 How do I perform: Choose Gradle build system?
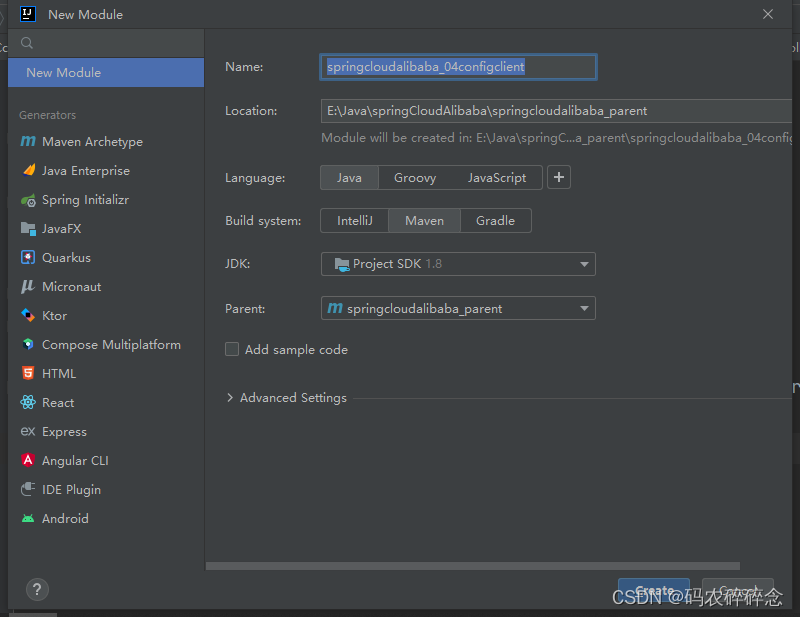click(x=495, y=220)
